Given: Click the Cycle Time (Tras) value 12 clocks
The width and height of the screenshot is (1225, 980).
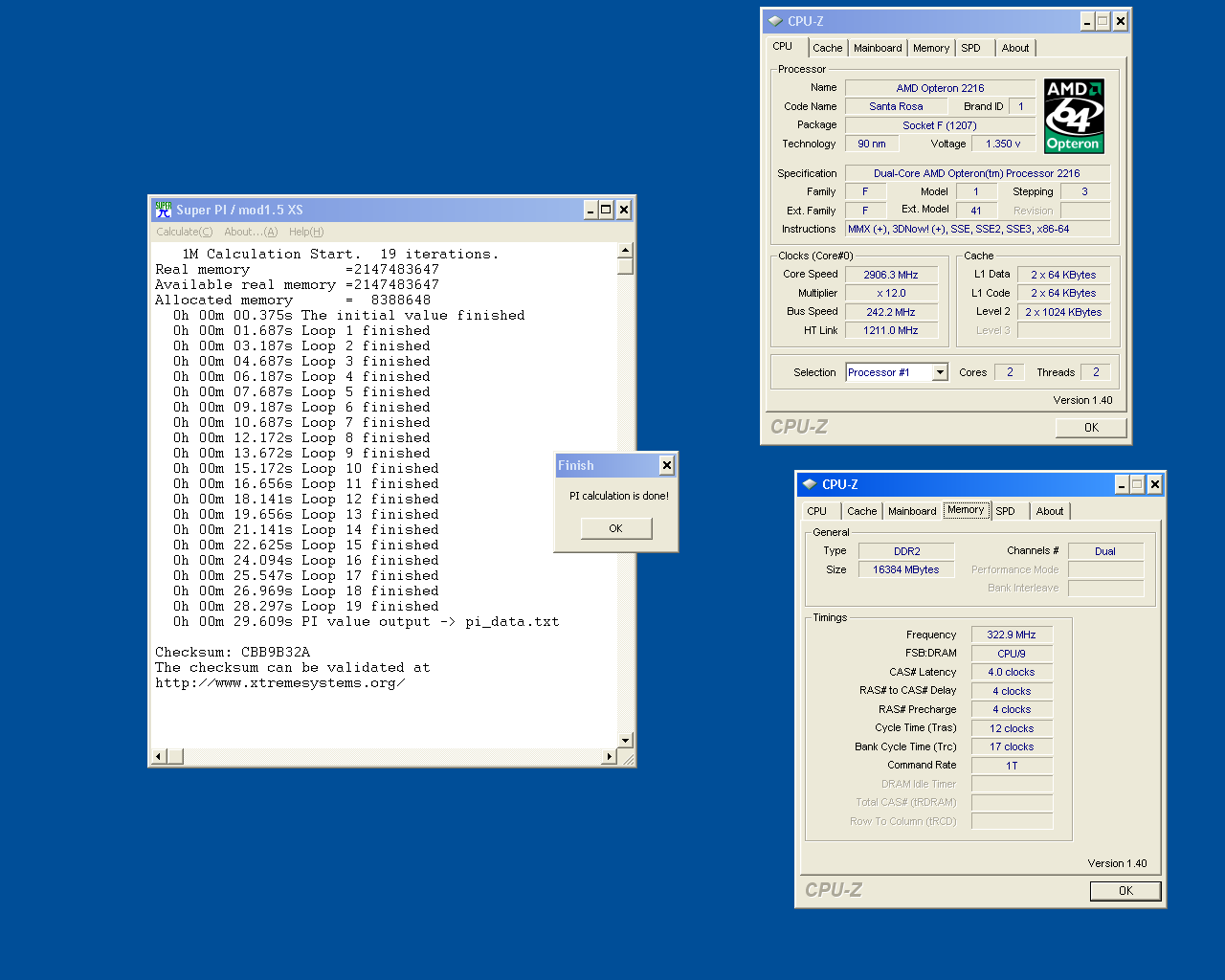Looking at the screenshot, I should click(1012, 728).
